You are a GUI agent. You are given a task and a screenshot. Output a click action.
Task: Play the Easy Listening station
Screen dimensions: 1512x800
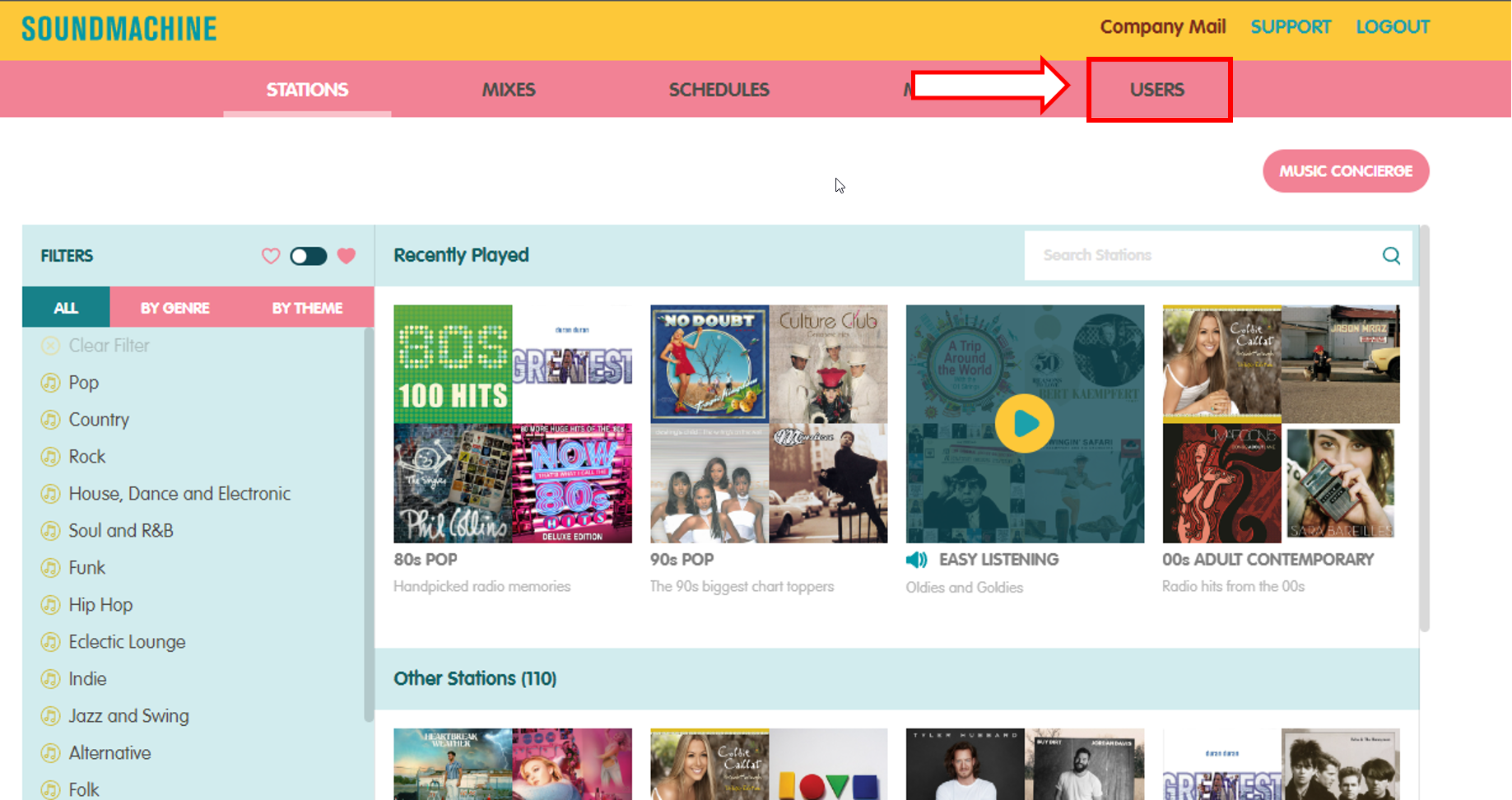[x=1025, y=424]
